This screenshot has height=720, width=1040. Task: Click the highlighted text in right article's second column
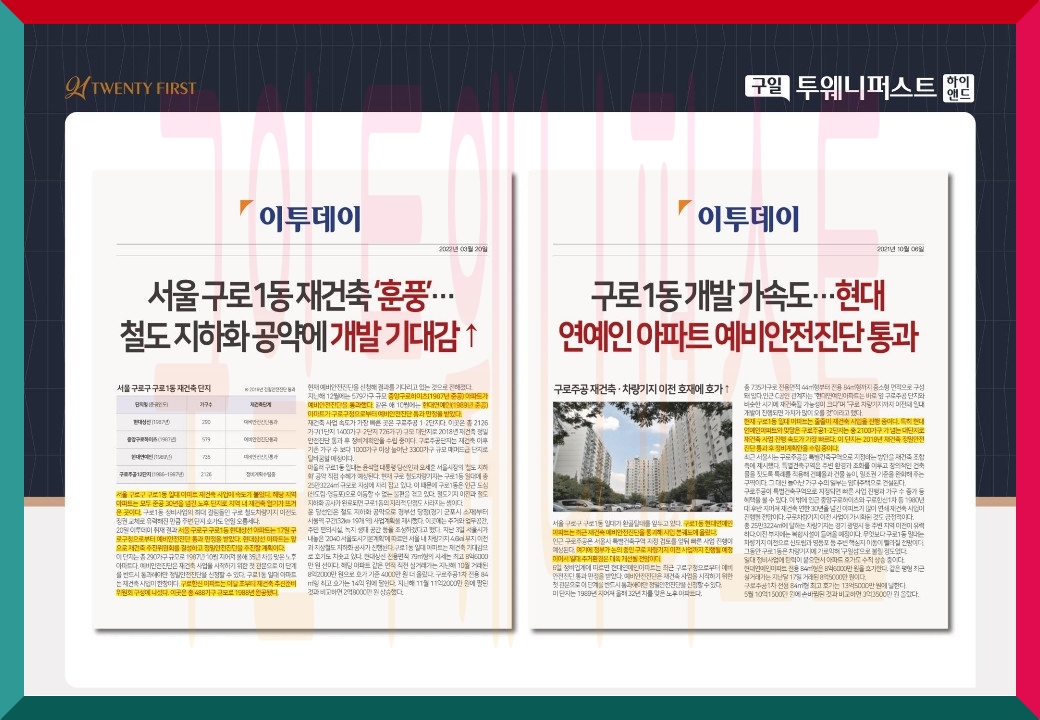click(834, 435)
